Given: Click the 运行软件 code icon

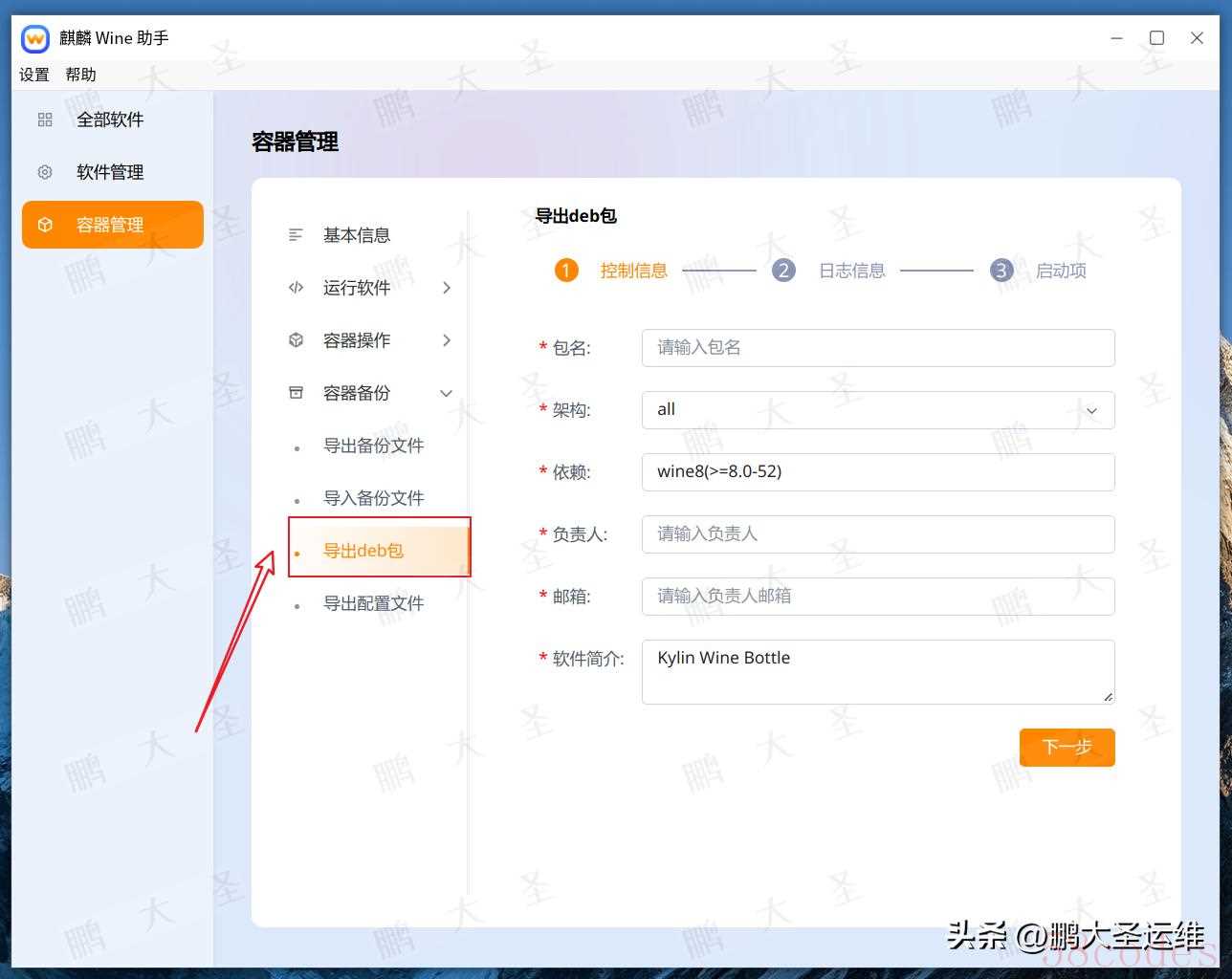Looking at the screenshot, I should tap(297, 288).
